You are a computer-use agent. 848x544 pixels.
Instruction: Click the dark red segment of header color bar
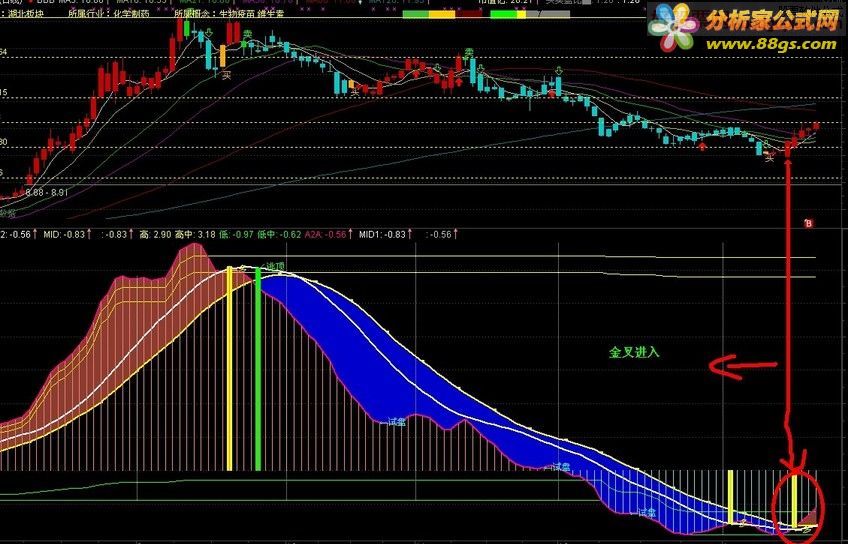point(468,14)
